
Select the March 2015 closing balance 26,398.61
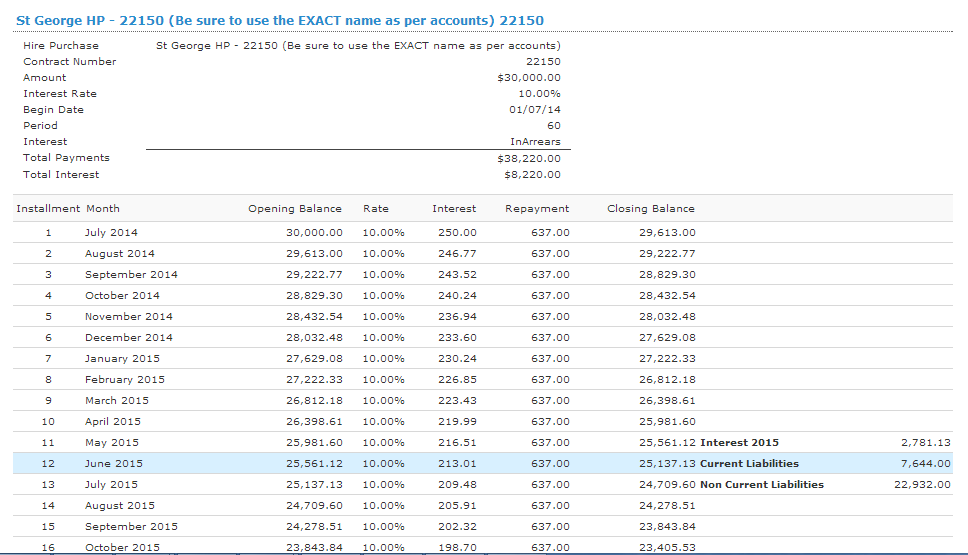point(667,401)
